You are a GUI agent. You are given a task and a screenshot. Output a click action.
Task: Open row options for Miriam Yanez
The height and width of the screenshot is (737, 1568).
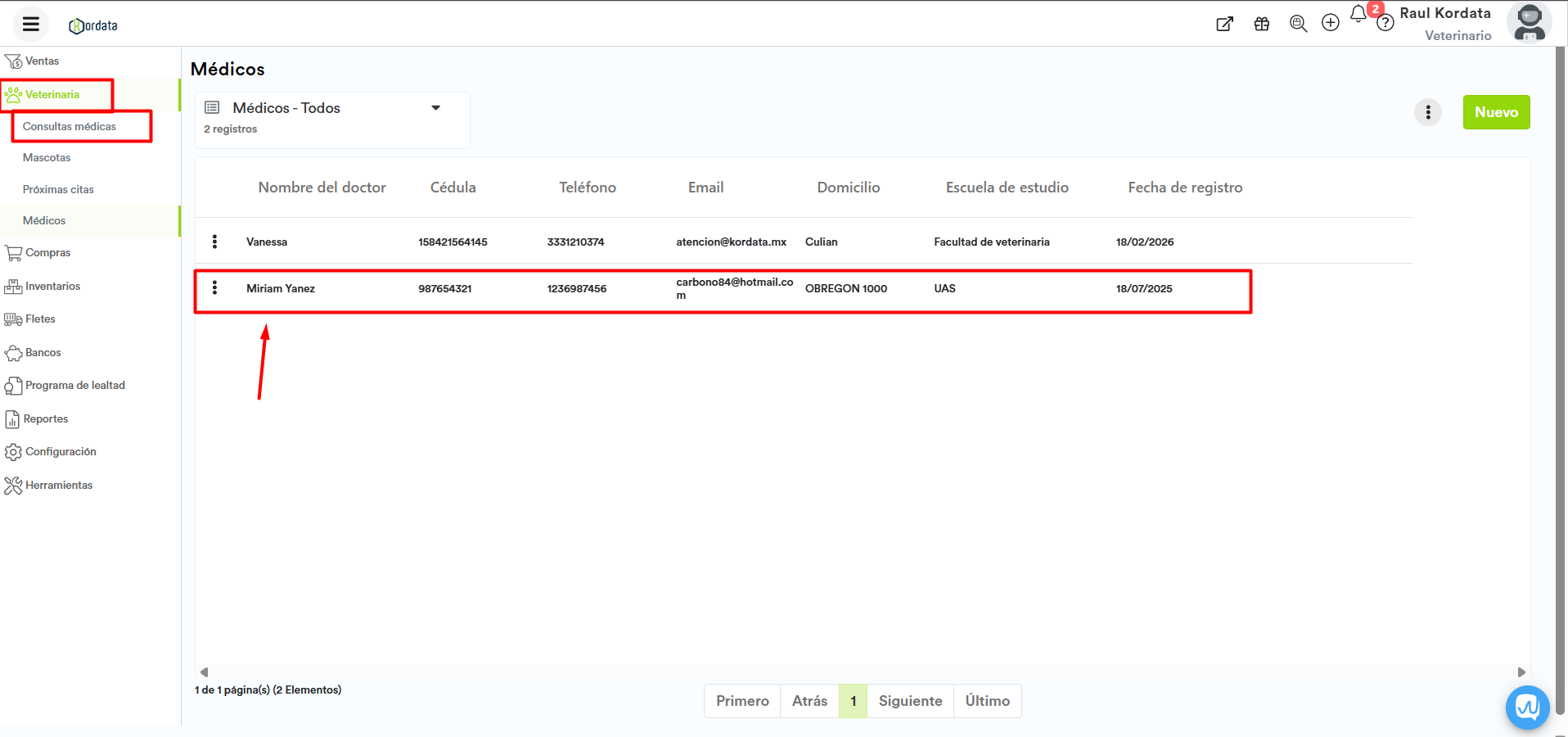point(214,287)
